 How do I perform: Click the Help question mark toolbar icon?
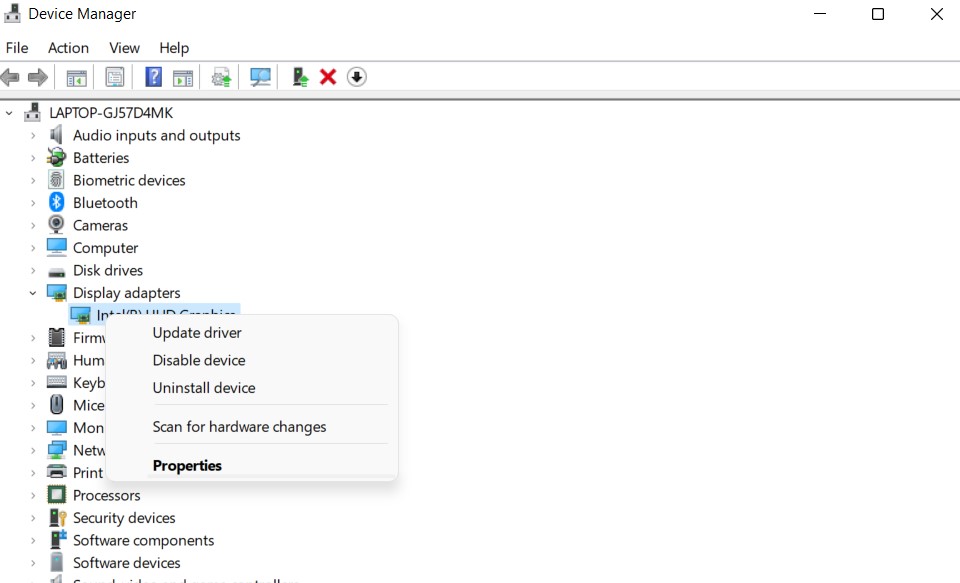153,77
